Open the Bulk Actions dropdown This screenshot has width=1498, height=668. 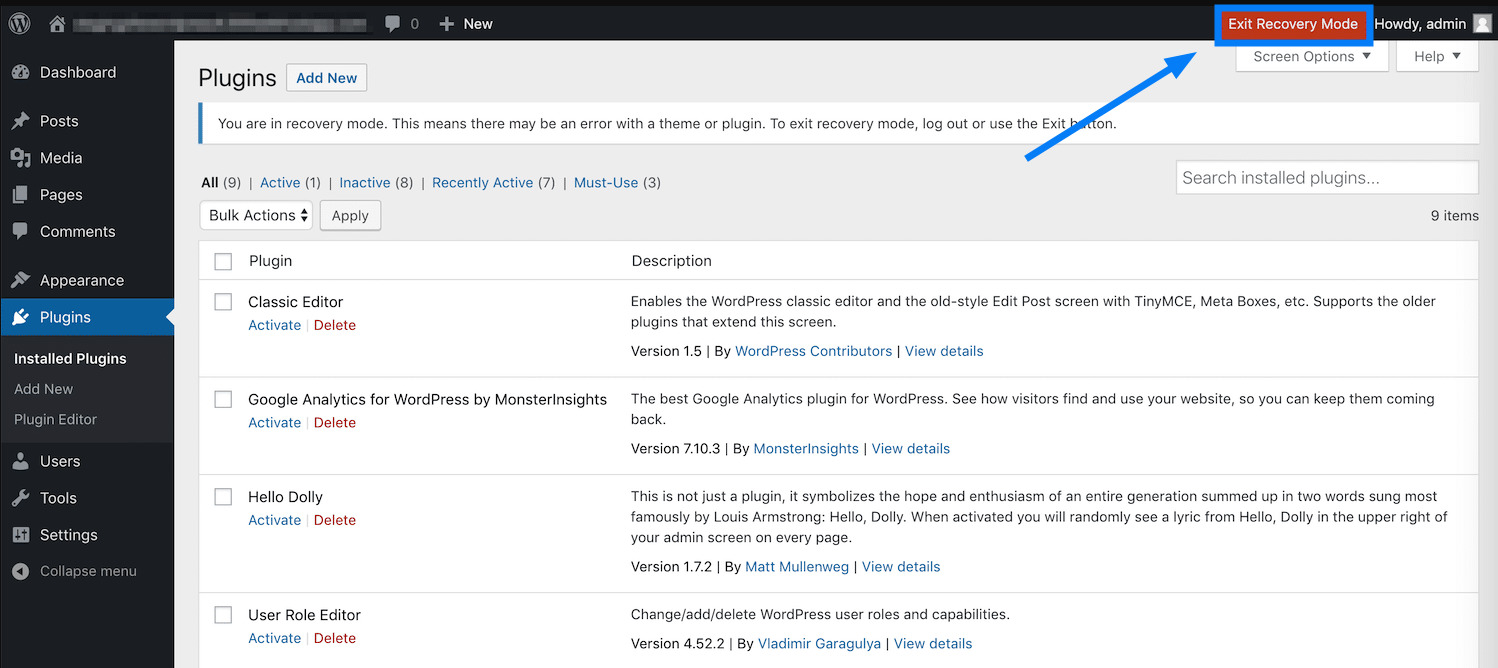(x=256, y=215)
